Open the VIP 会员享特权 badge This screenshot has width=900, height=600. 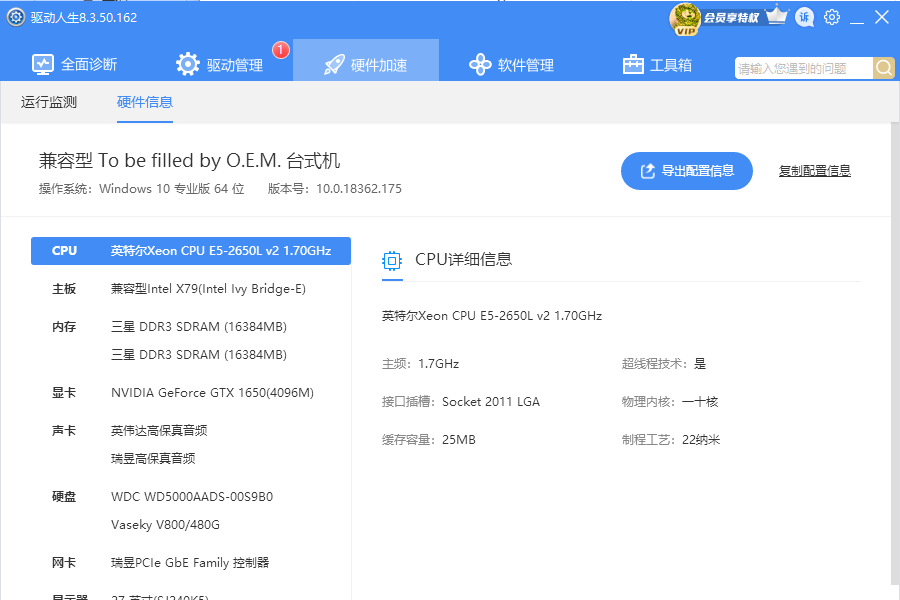715,19
